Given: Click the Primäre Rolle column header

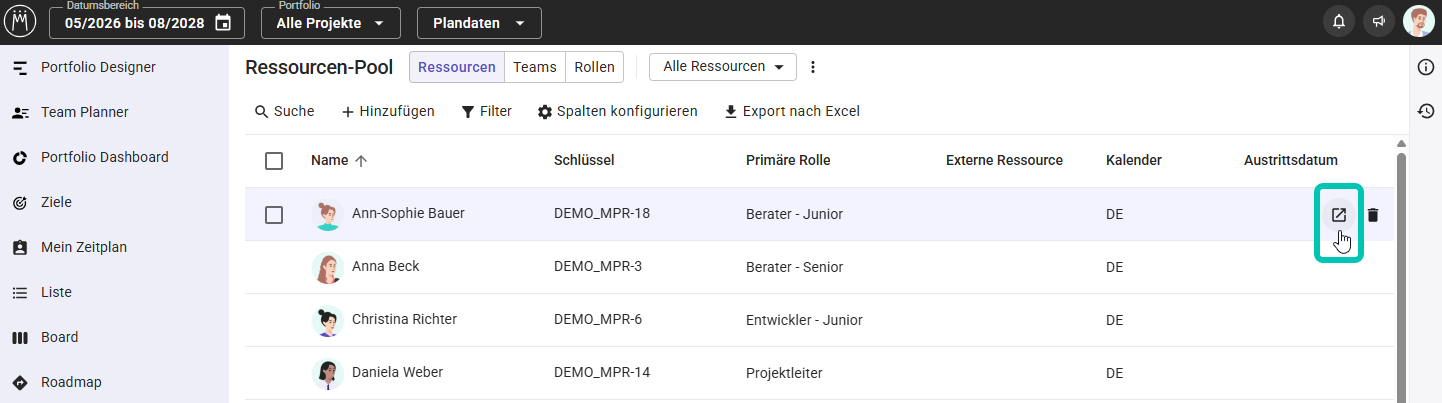Looking at the screenshot, I should (x=788, y=160).
